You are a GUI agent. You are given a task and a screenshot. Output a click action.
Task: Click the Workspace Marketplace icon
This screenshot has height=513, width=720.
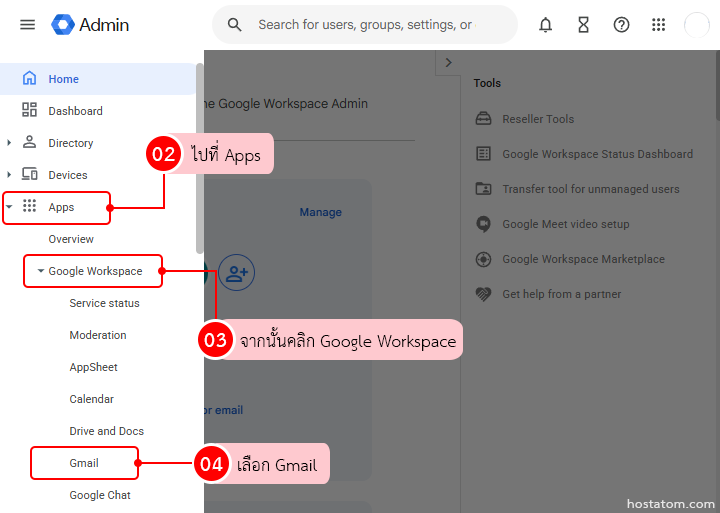coord(483,259)
